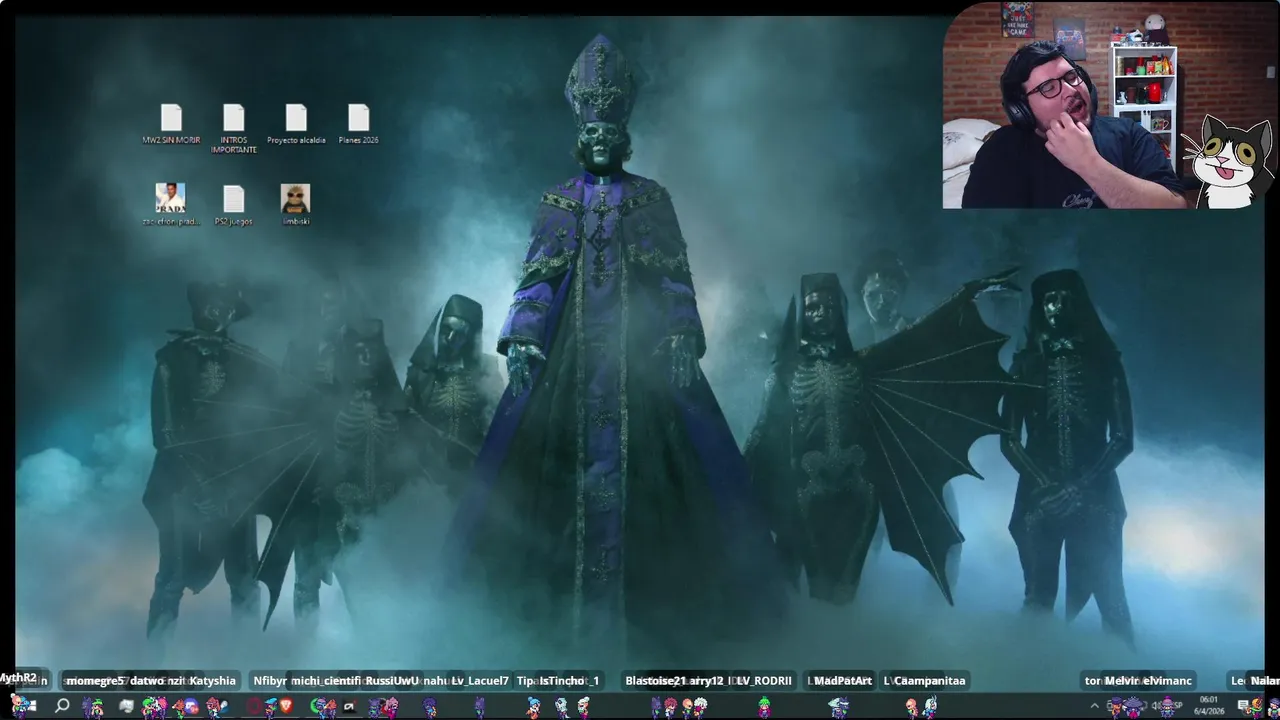1280x720 pixels.
Task: Click the momegre5 viewer name label
Action: pyautogui.click(x=96, y=681)
